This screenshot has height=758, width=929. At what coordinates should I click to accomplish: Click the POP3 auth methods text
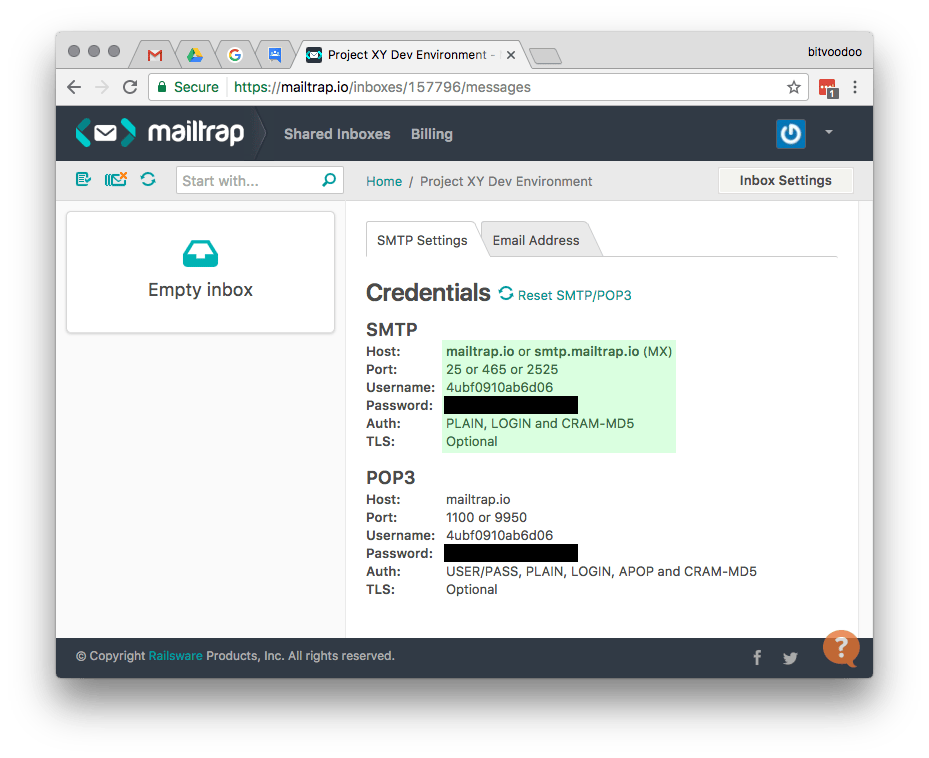click(x=601, y=571)
